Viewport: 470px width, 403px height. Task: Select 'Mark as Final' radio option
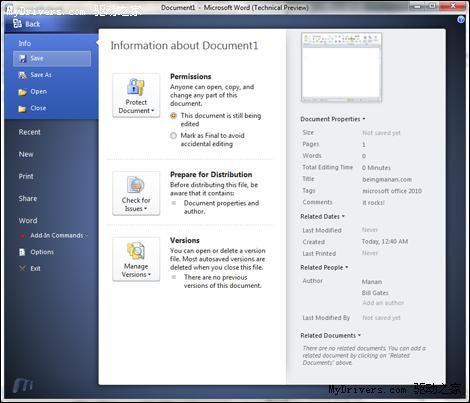pos(173,136)
